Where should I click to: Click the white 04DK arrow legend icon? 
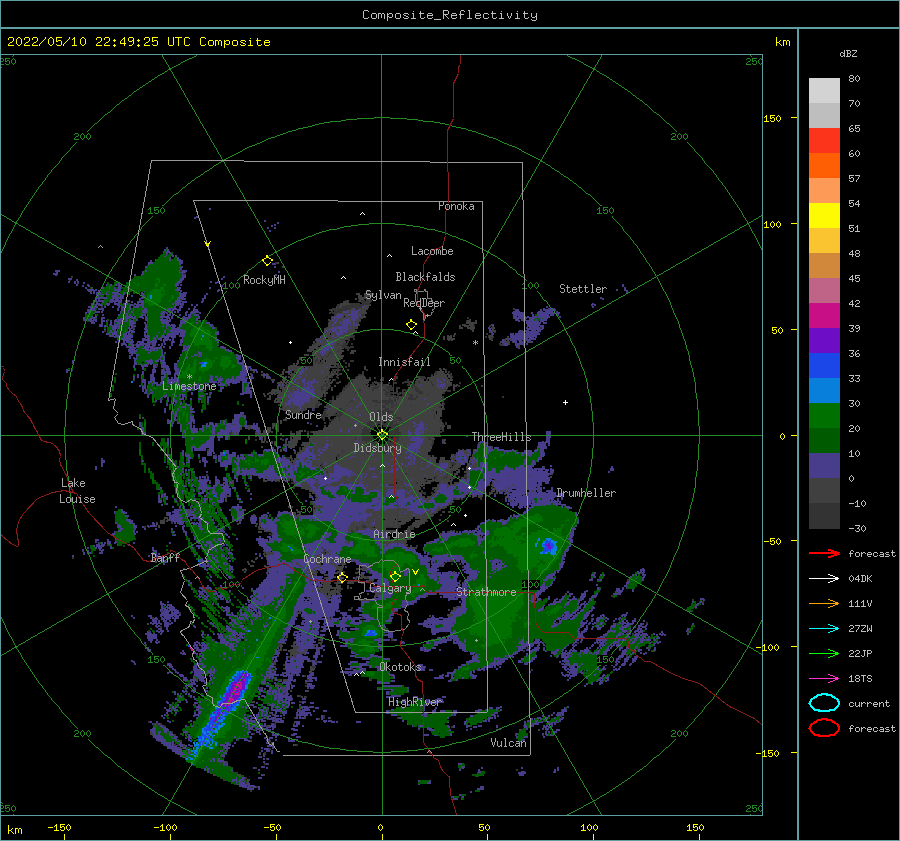tap(824, 578)
